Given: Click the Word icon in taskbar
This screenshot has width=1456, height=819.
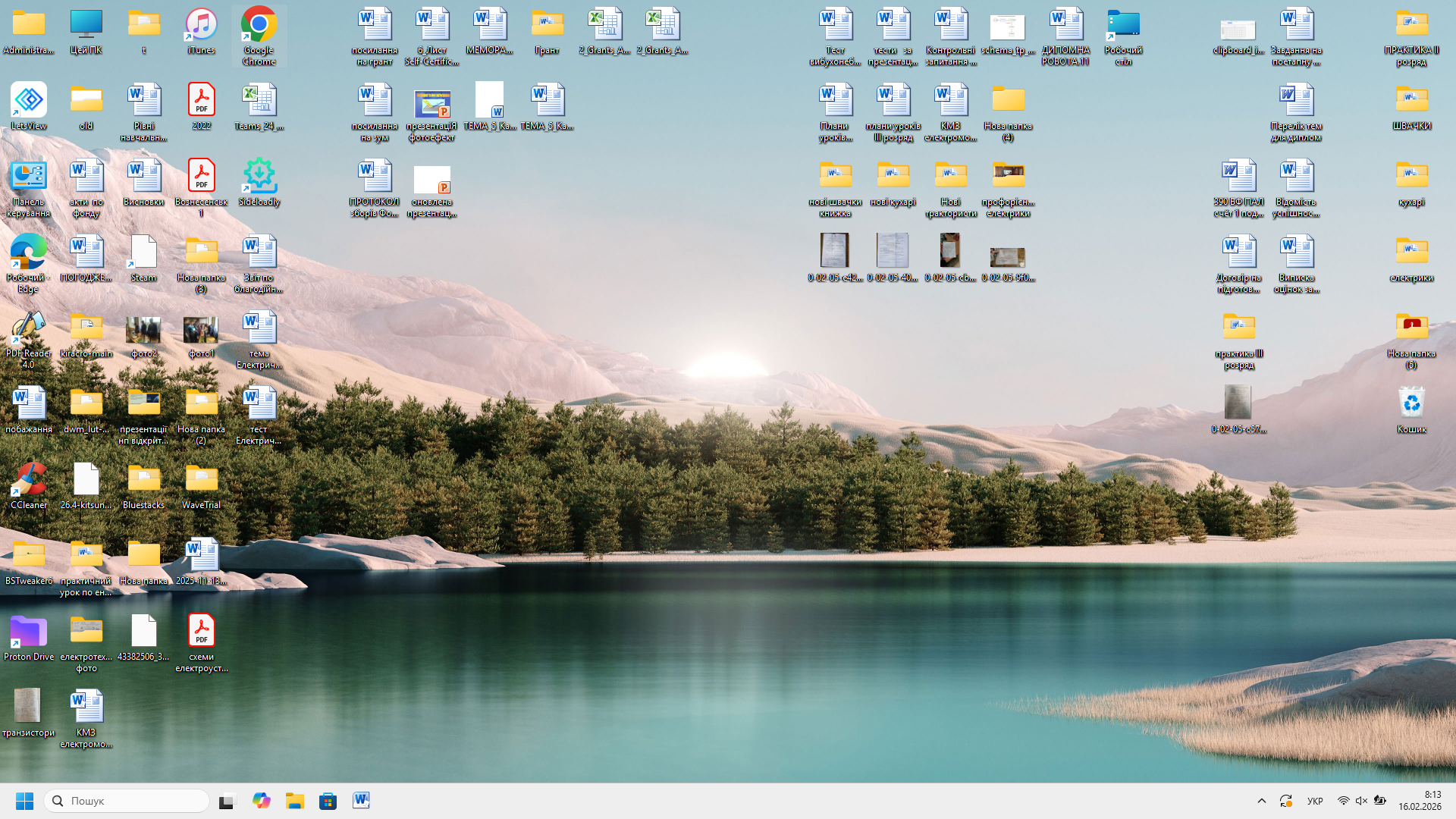Looking at the screenshot, I should click(x=361, y=801).
